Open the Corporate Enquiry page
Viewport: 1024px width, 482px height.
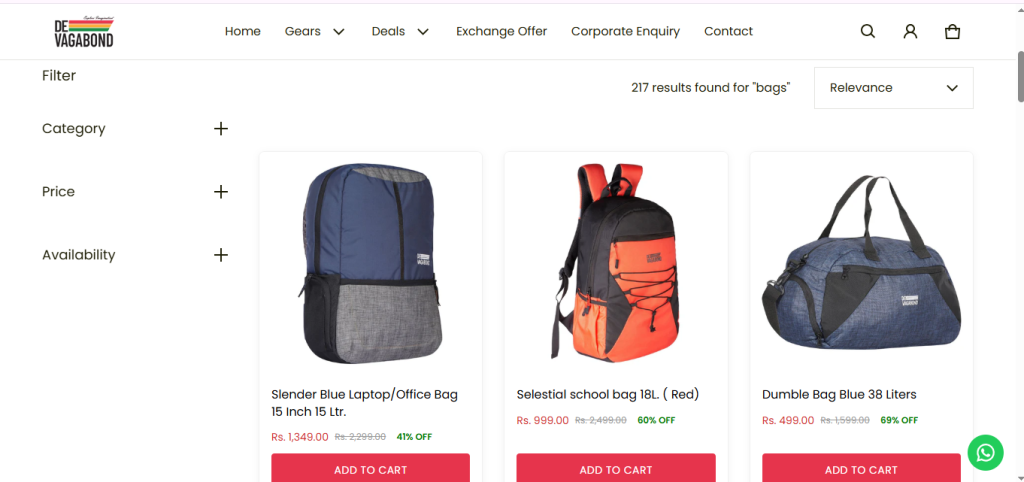(626, 31)
